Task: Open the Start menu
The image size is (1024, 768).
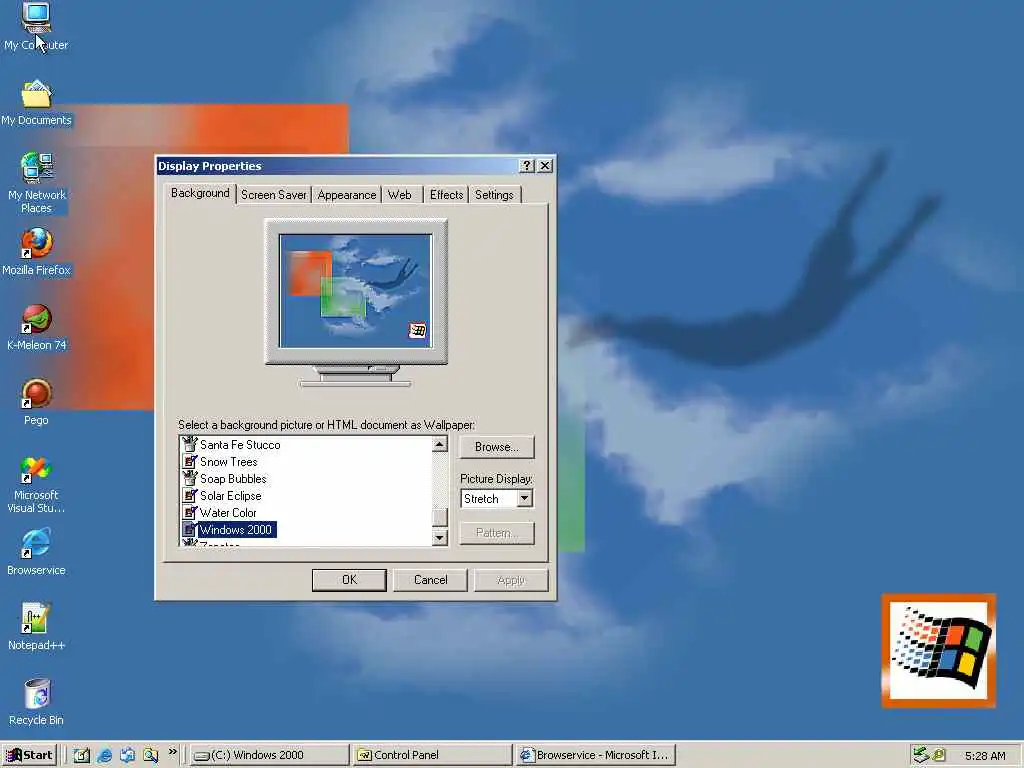Action: [29, 755]
